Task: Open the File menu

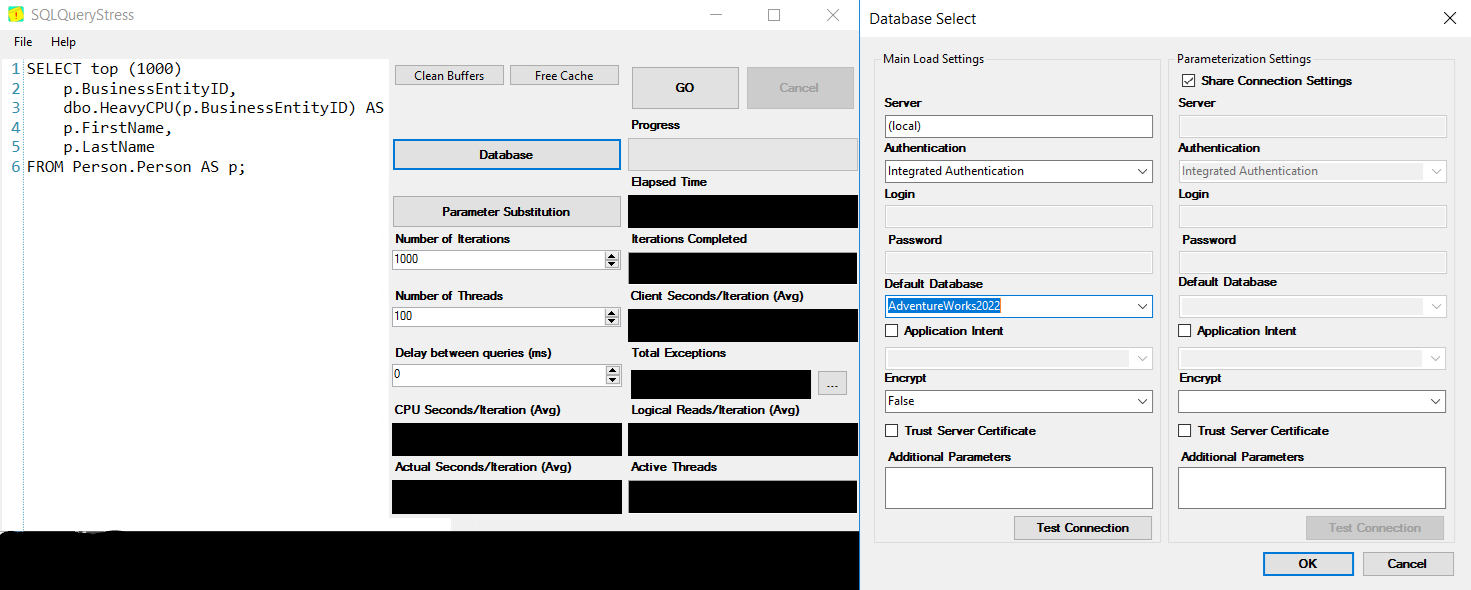Action: (23, 42)
